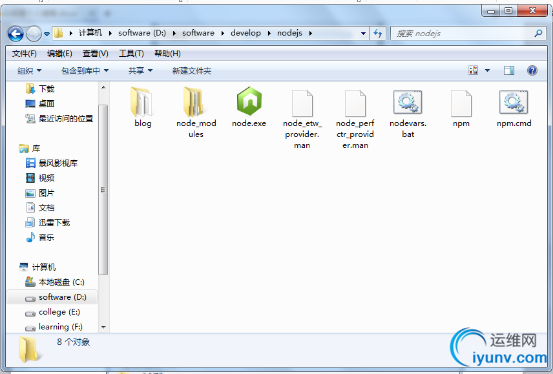Click the software folder breadcrumb
This screenshot has height=374, width=553.
(198, 33)
